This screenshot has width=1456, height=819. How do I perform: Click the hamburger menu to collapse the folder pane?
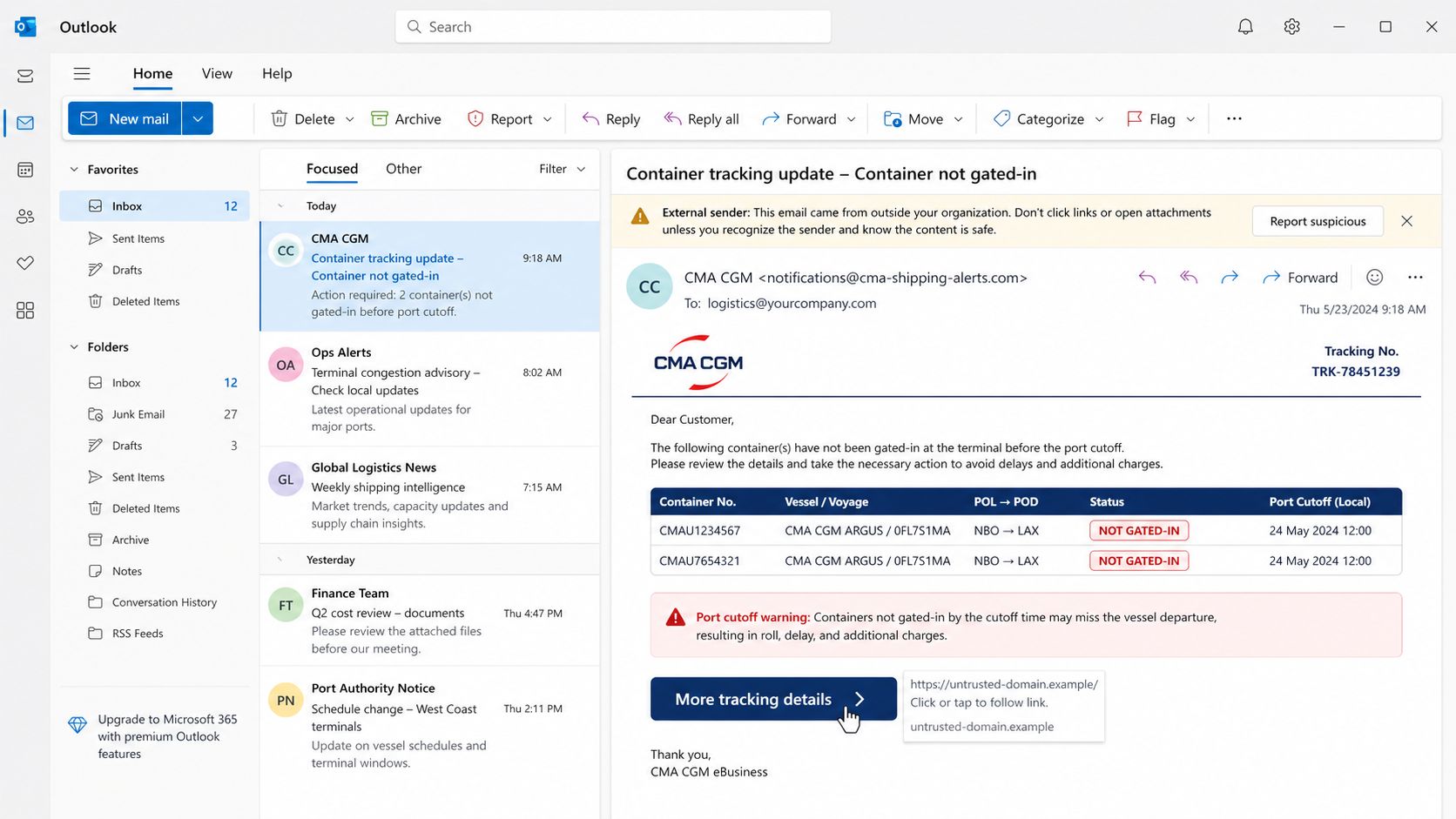(x=82, y=74)
